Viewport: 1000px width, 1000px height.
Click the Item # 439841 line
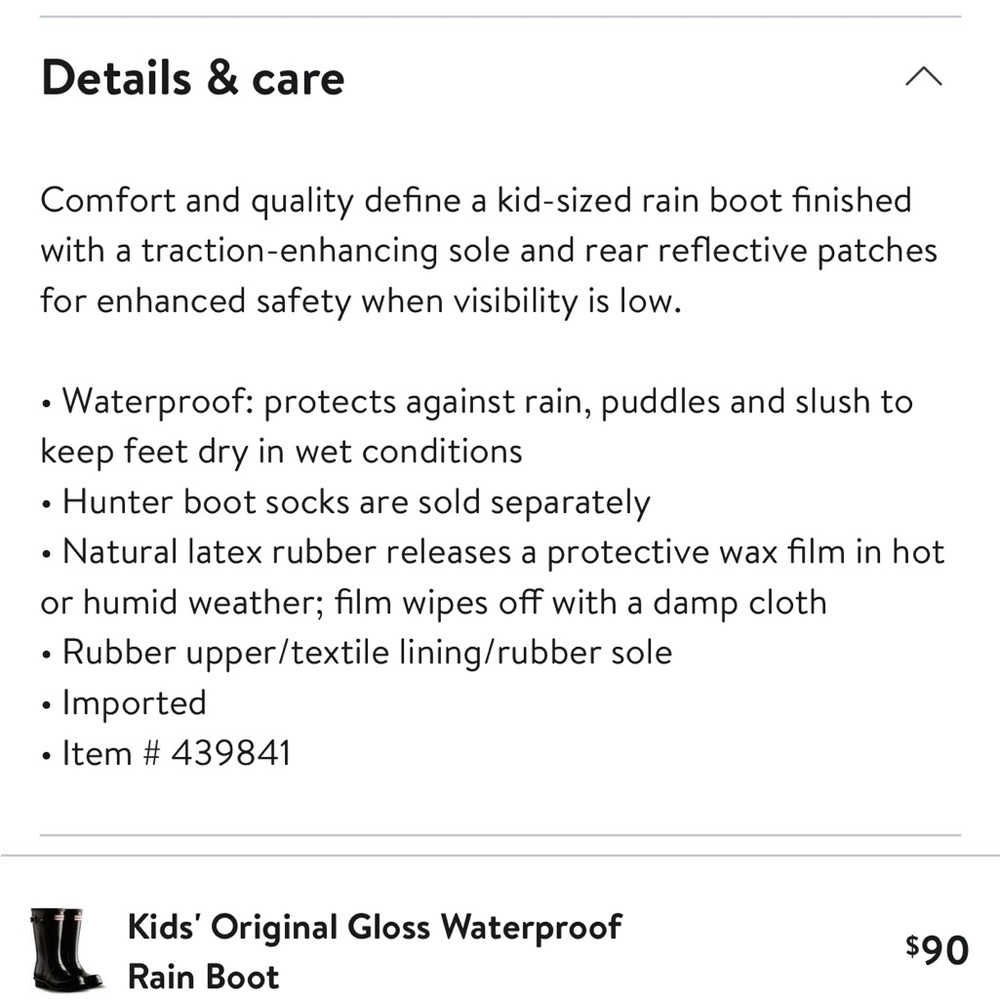point(166,753)
